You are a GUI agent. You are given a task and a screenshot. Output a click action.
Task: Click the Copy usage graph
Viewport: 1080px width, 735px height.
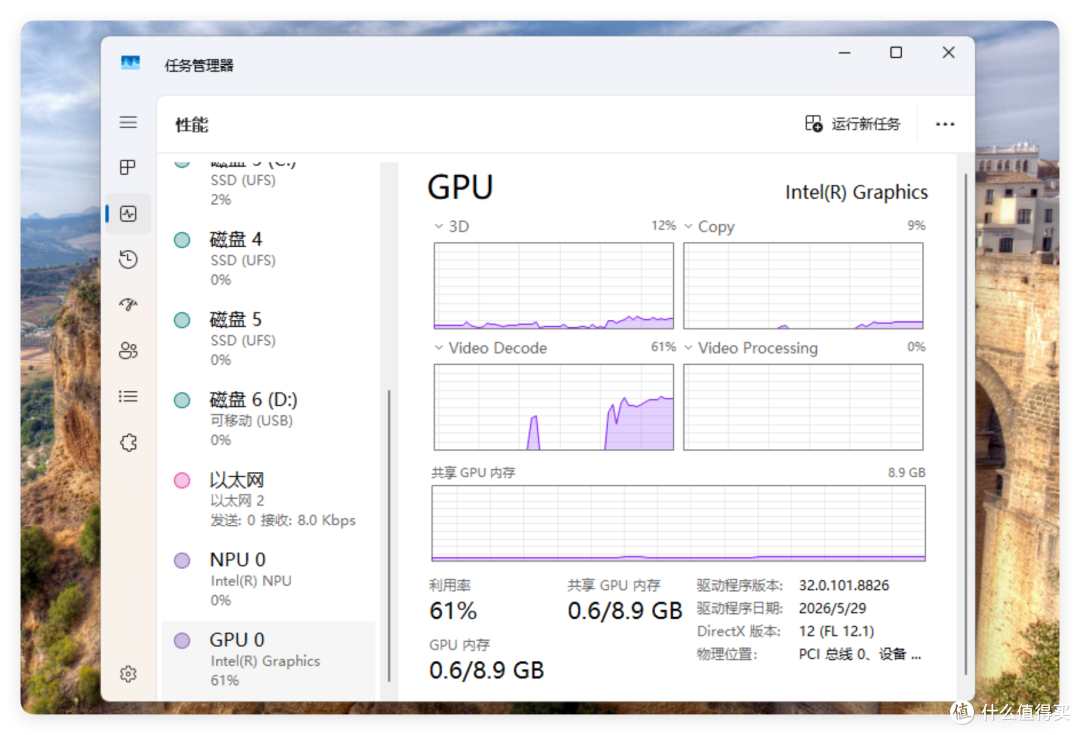pos(803,285)
